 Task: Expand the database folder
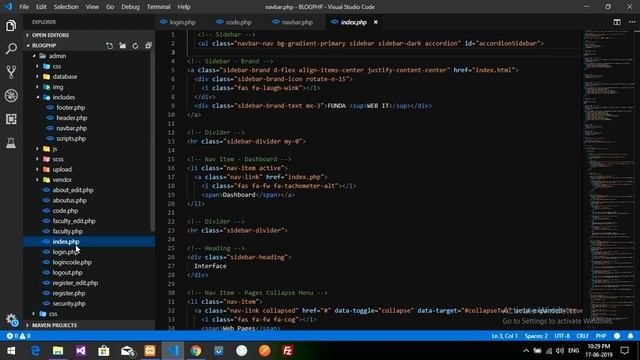click(64, 76)
